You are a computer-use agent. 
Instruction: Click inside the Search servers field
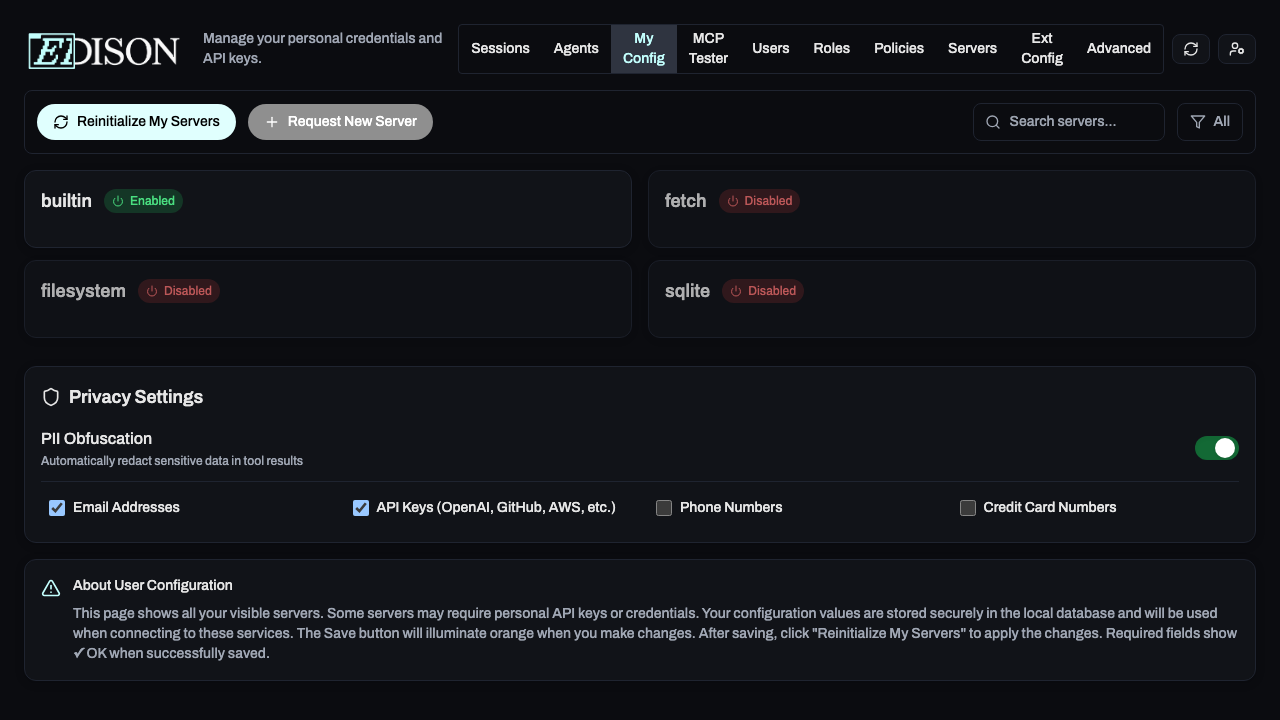coord(1068,121)
